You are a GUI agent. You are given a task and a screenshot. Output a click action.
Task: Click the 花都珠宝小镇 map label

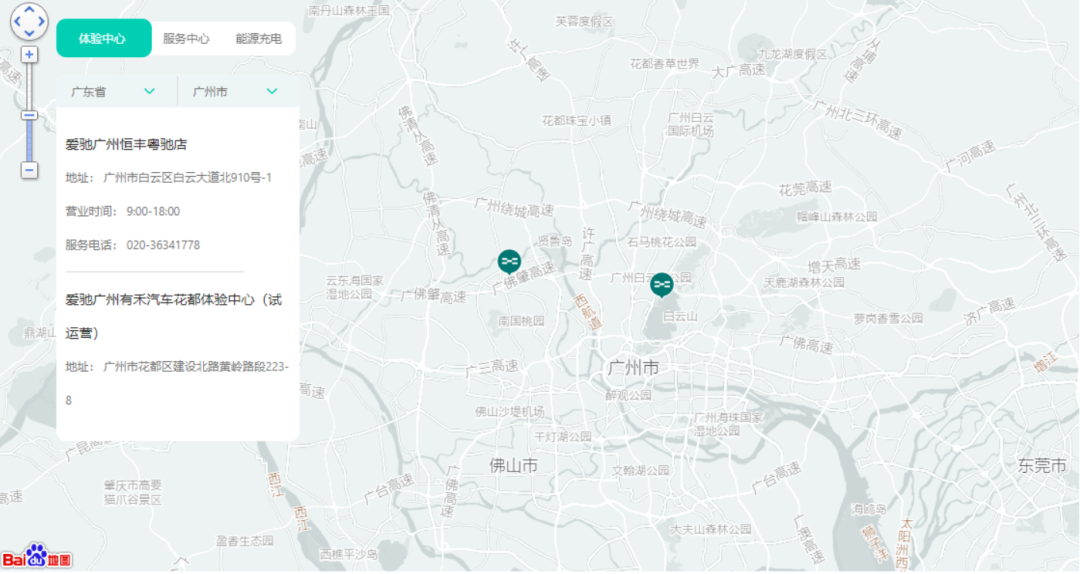point(577,121)
